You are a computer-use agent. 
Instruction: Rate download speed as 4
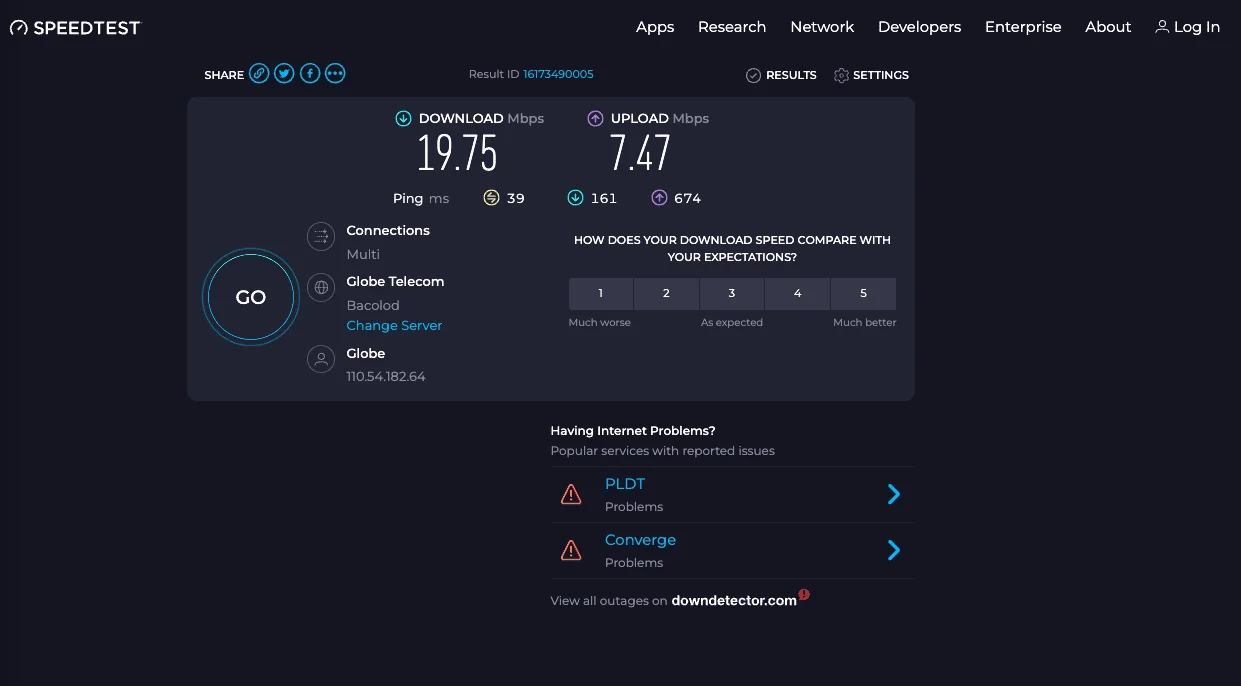point(797,293)
